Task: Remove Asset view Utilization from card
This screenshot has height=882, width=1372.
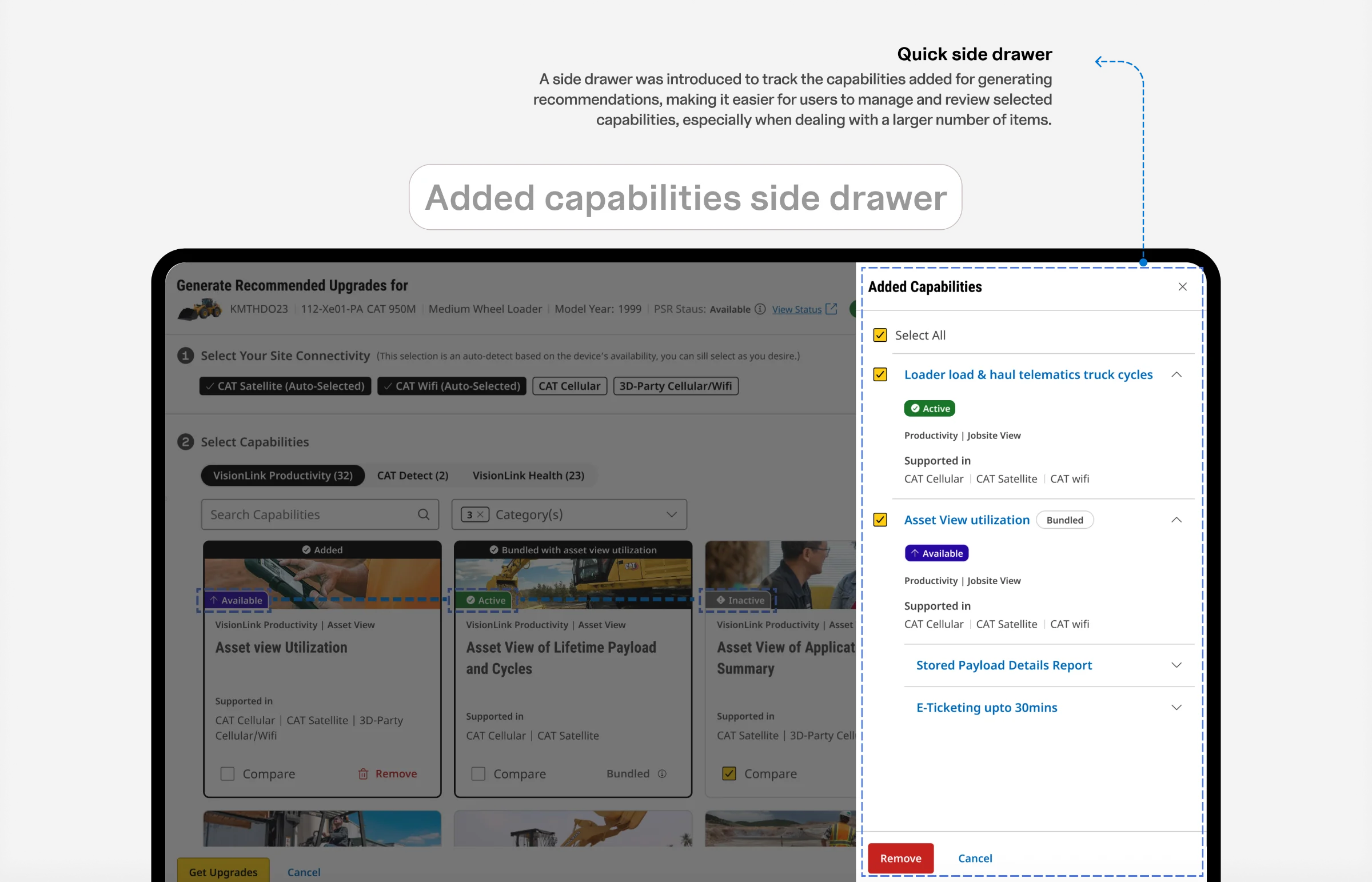Action: tap(388, 774)
